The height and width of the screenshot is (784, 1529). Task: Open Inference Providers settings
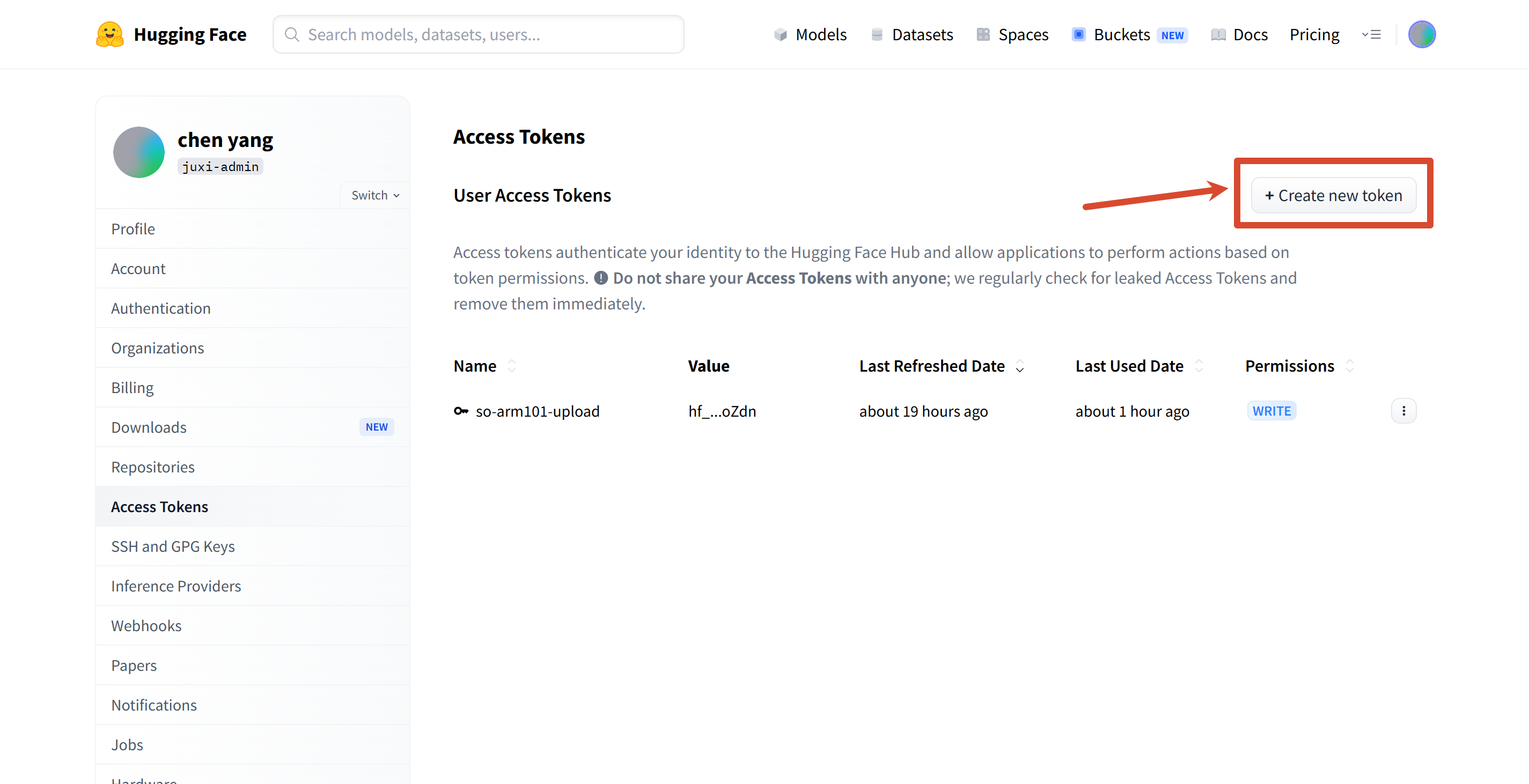[x=252, y=586]
